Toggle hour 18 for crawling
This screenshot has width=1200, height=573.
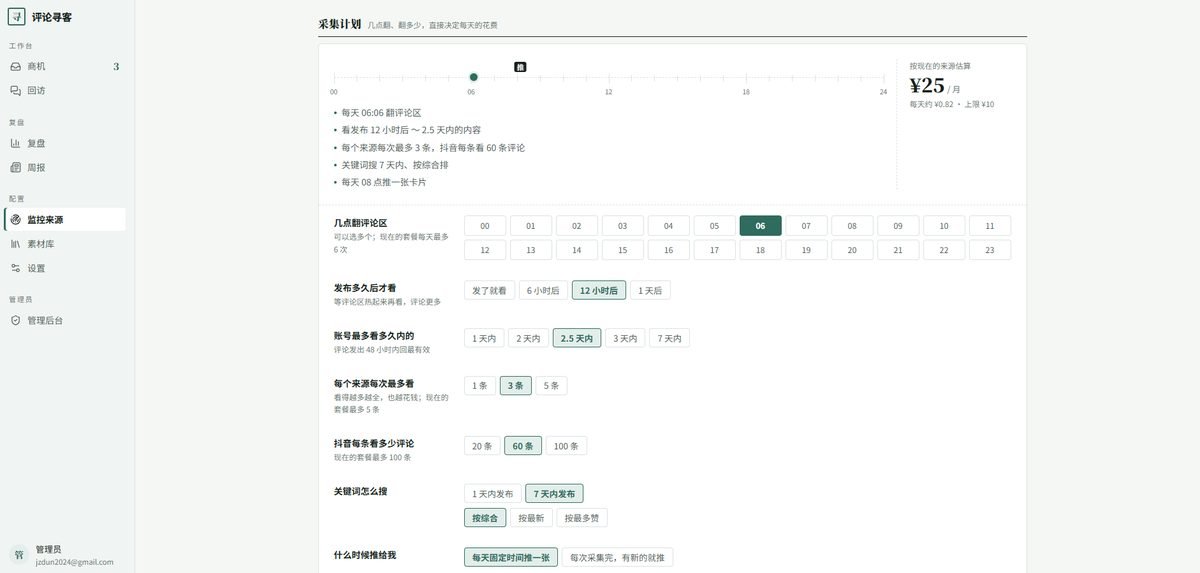(x=760, y=250)
